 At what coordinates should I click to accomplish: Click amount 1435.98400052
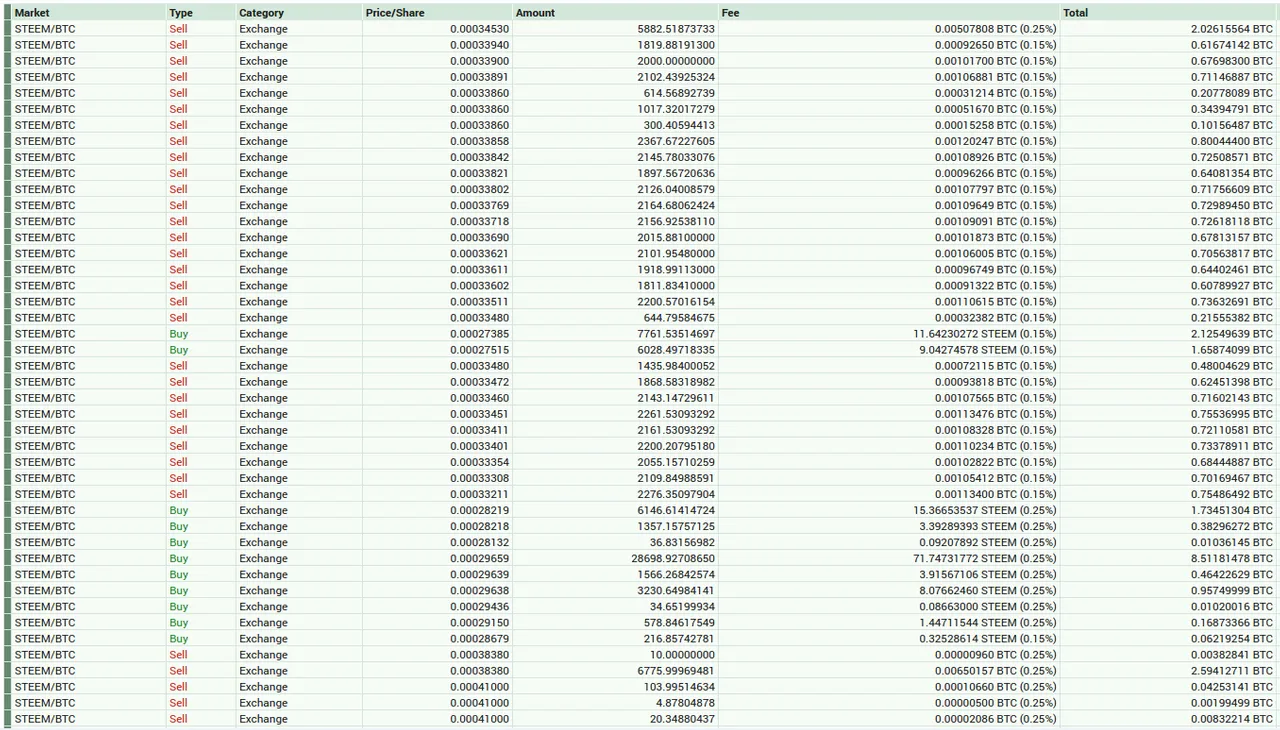coord(676,366)
